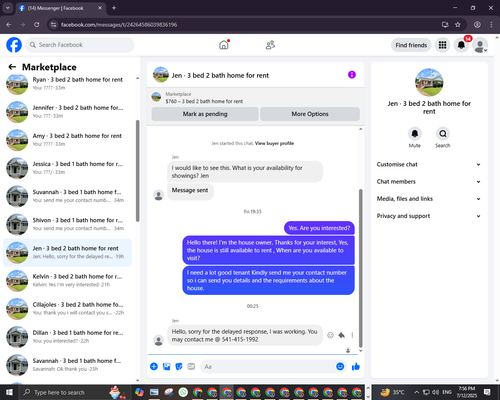Bookmark this page star icon
This screenshot has width=500, height=400.
[458, 25]
